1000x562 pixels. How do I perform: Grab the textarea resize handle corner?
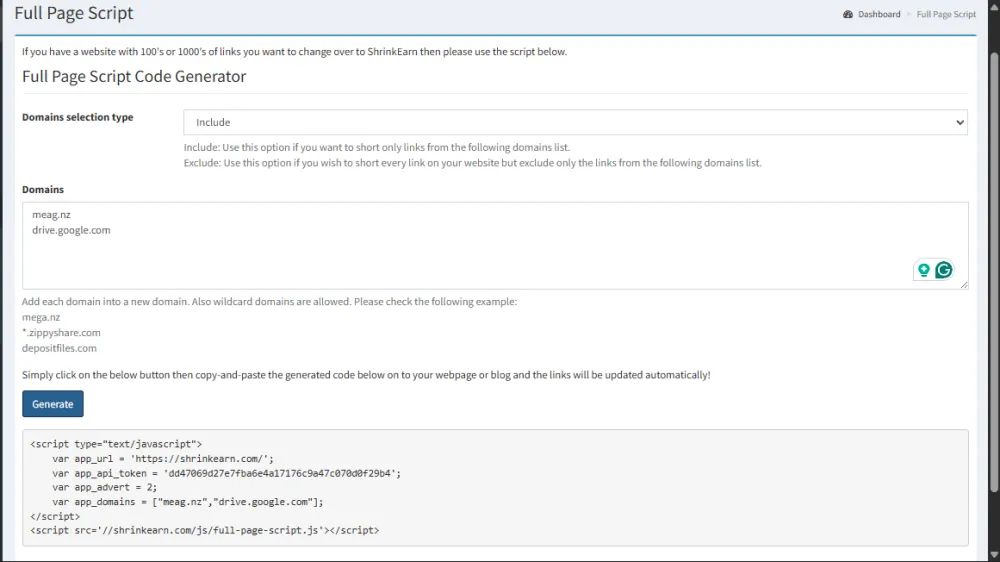click(x=964, y=285)
